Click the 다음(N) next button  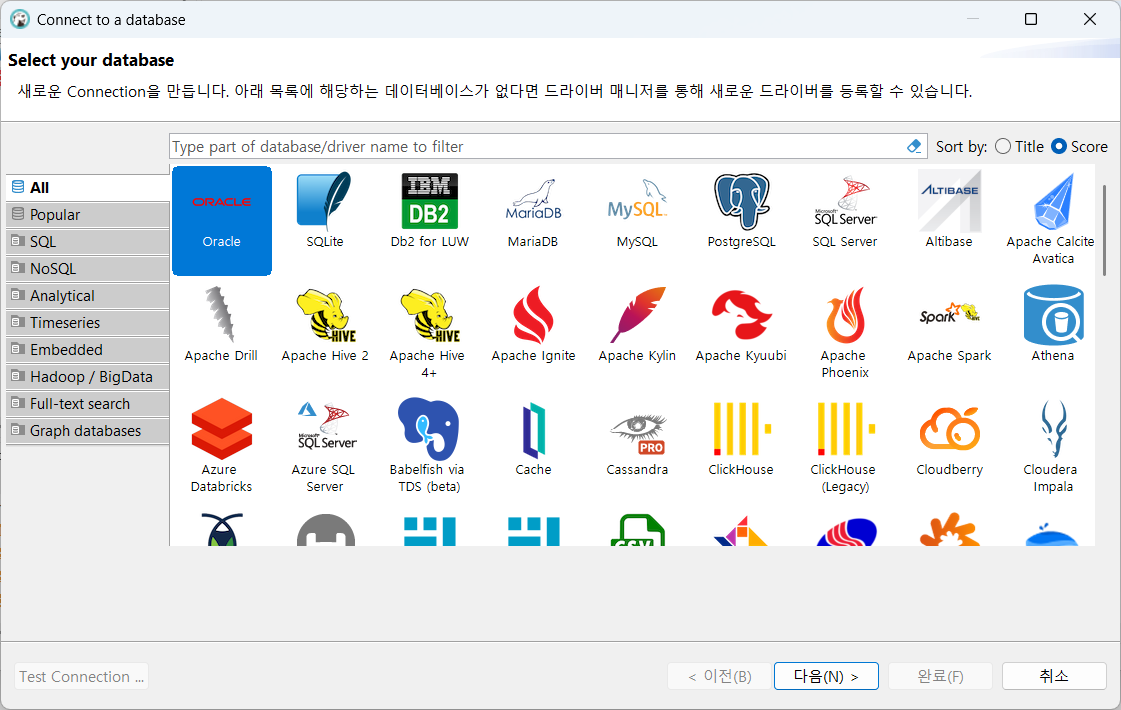coord(826,676)
